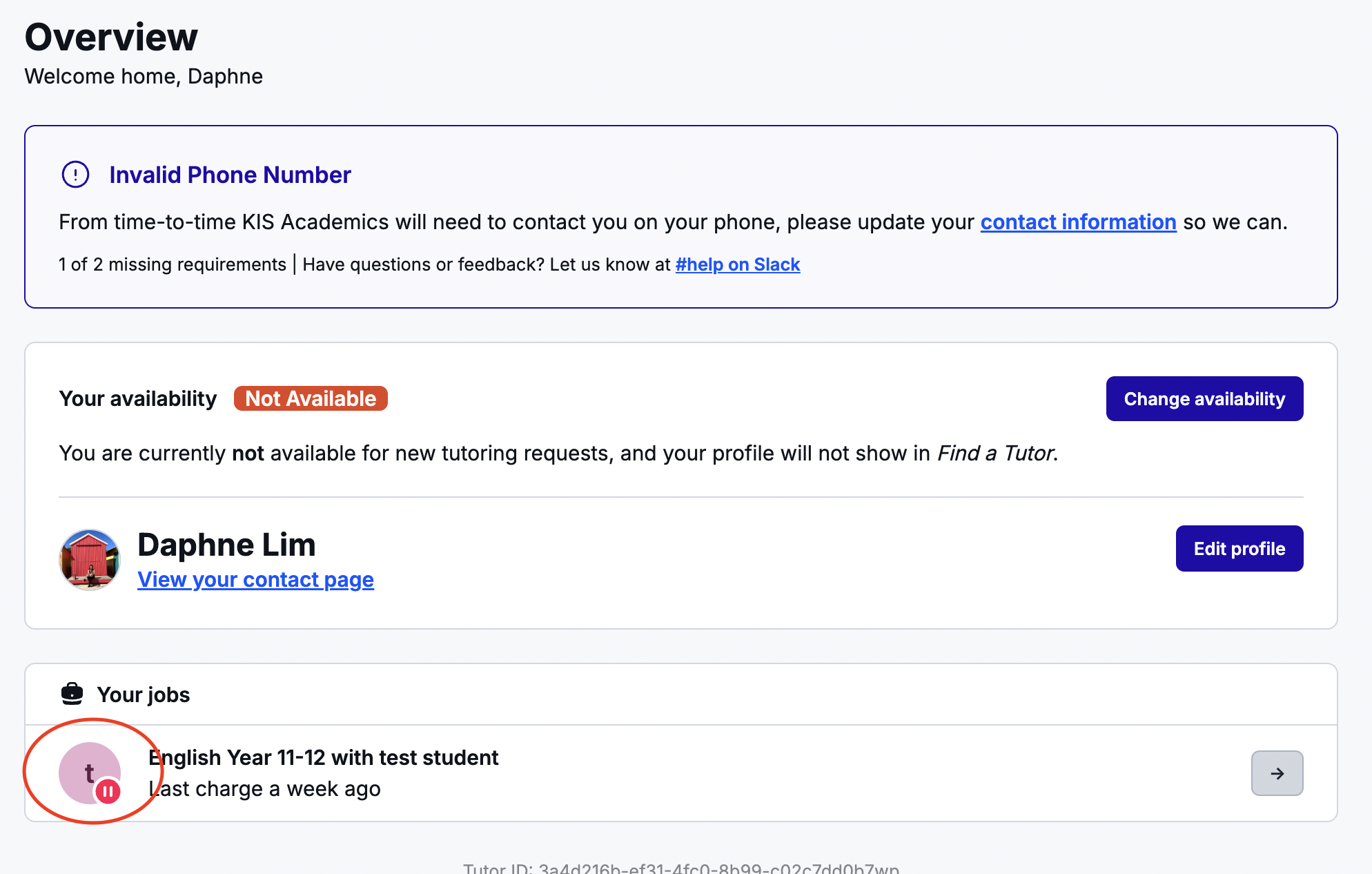This screenshot has width=1372, height=874.
Task: Toggle the Not Available availability badge
Action: click(x=310, y=398)
